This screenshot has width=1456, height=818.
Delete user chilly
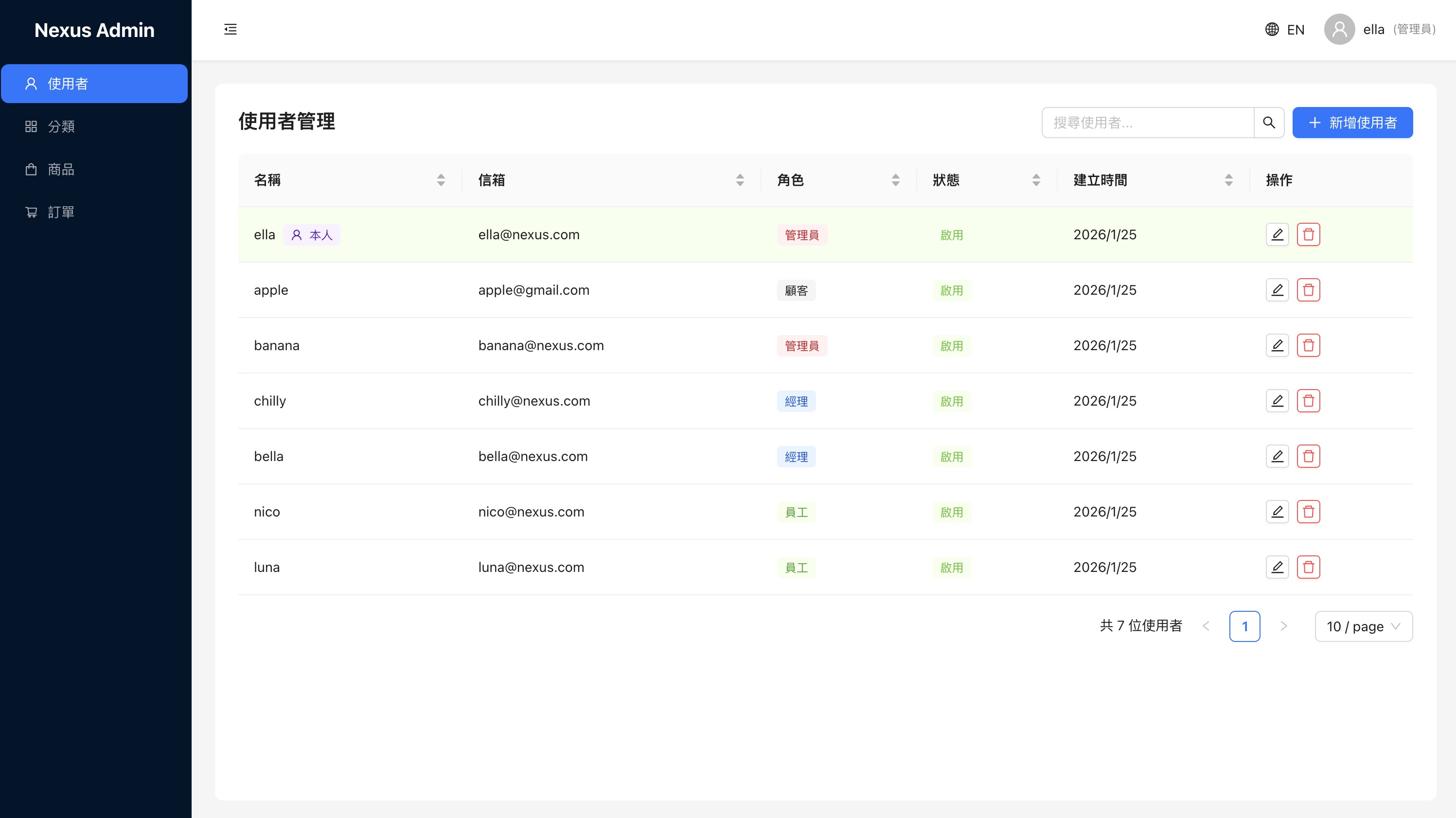tap(1308, 401)
